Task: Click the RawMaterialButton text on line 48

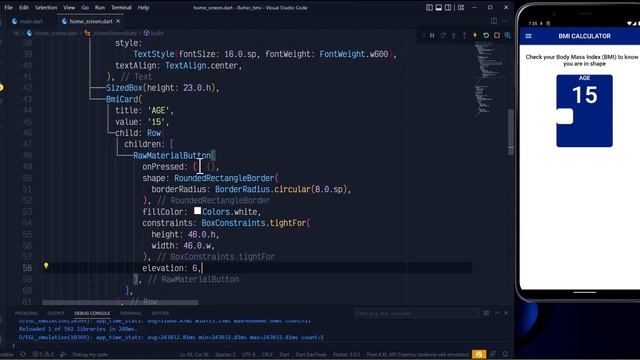Action: 172,156
